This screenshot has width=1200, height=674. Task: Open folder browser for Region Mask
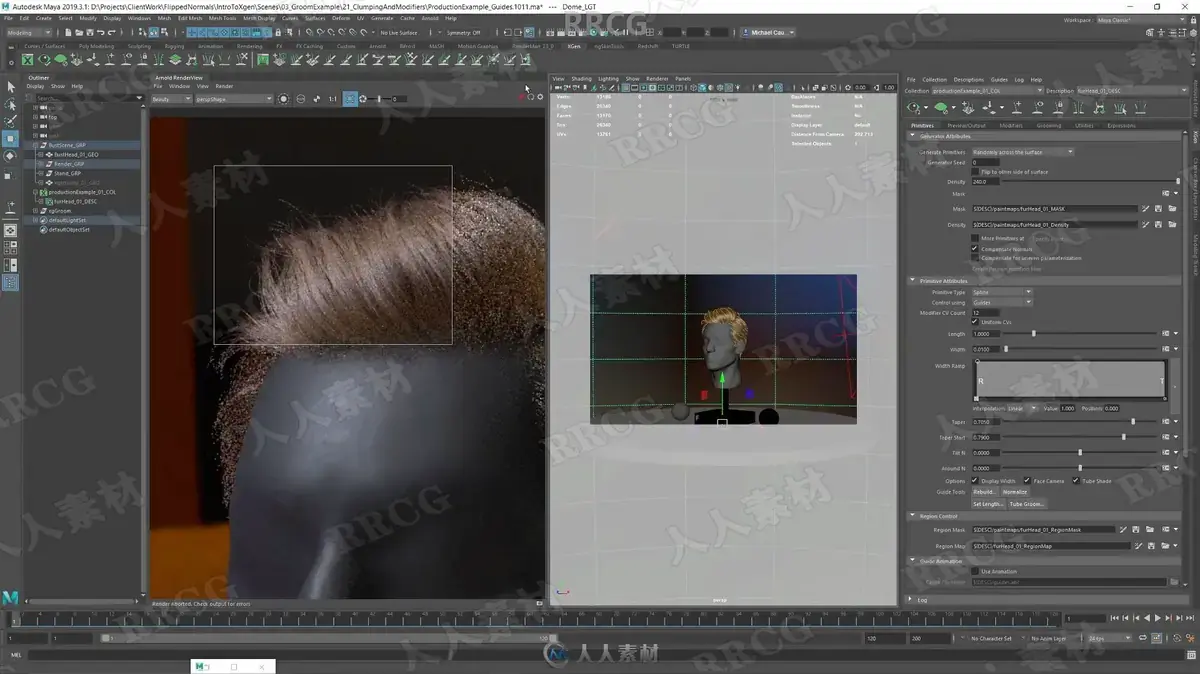pyautogui.click(x=1149, y=529)
